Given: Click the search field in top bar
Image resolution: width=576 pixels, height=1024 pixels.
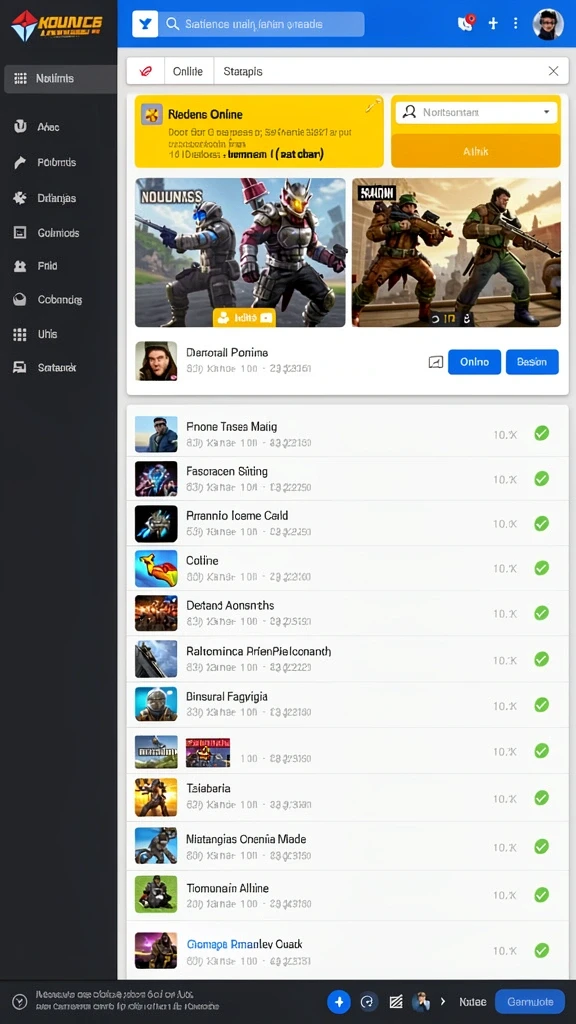Looking at the screenshot, I should 262,24.
